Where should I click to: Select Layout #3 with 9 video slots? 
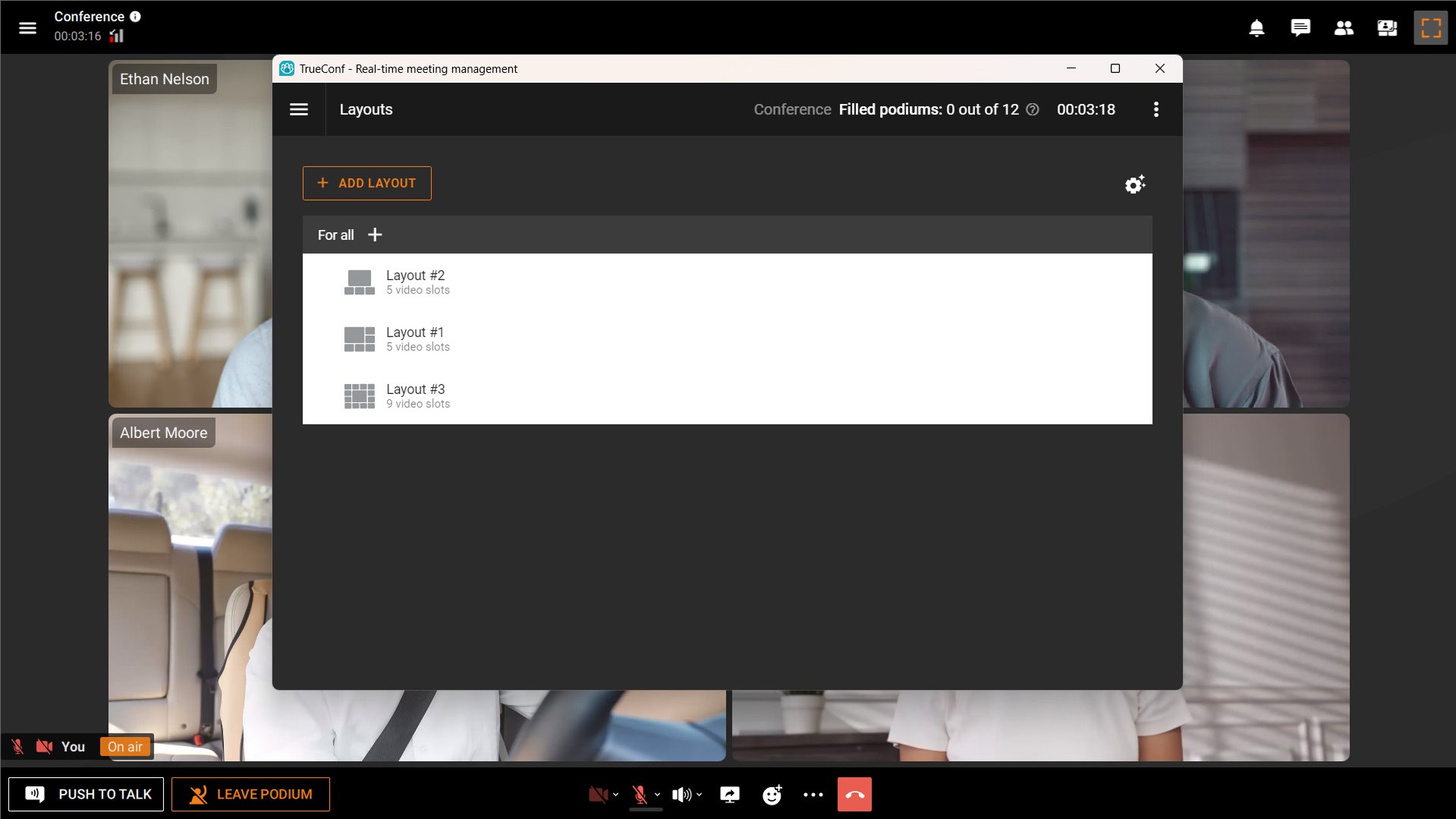click(x=416, y=395)
